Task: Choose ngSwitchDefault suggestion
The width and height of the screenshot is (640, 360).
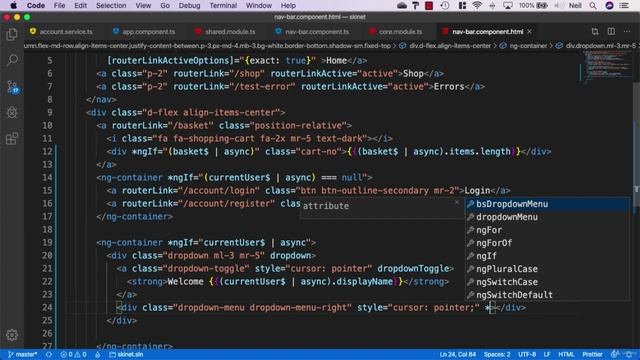Action: tap(547, 295)
